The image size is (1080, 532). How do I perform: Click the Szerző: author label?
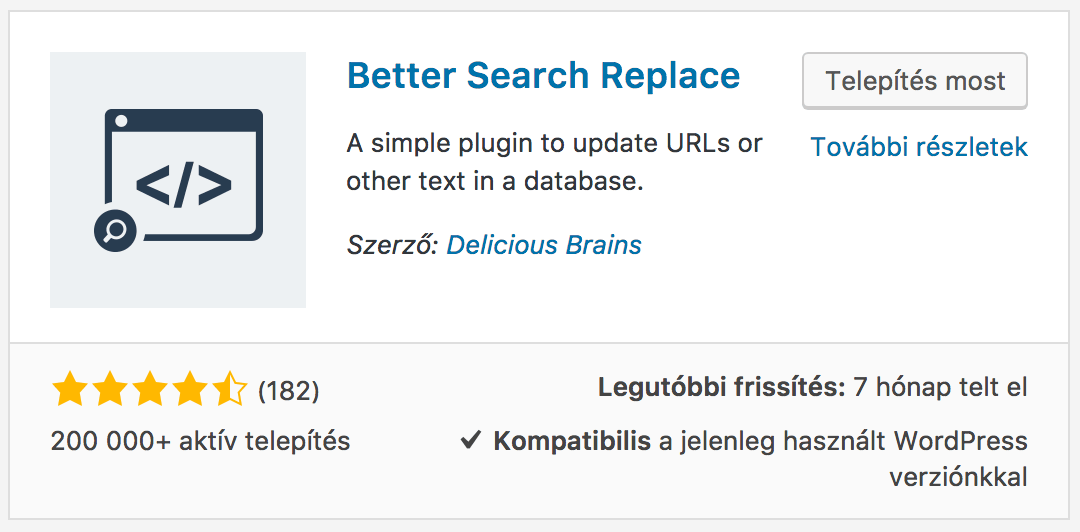392,244
